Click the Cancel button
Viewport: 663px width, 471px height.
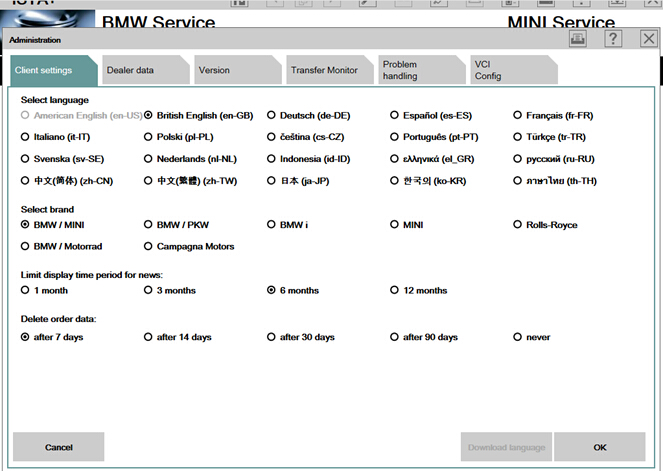click(58, 447)
